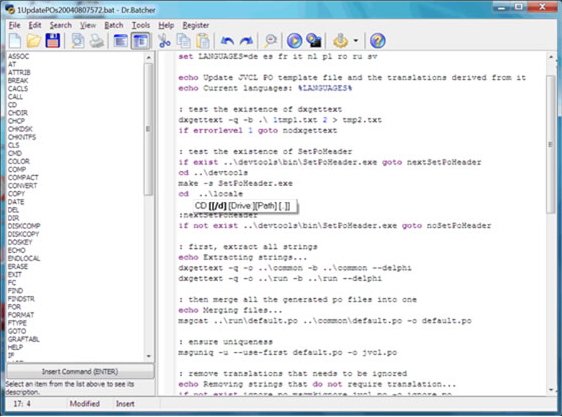Screen dimensions: 562x417
Task: Click the Insert Command (ENTER) button
Action: (80, 371)
